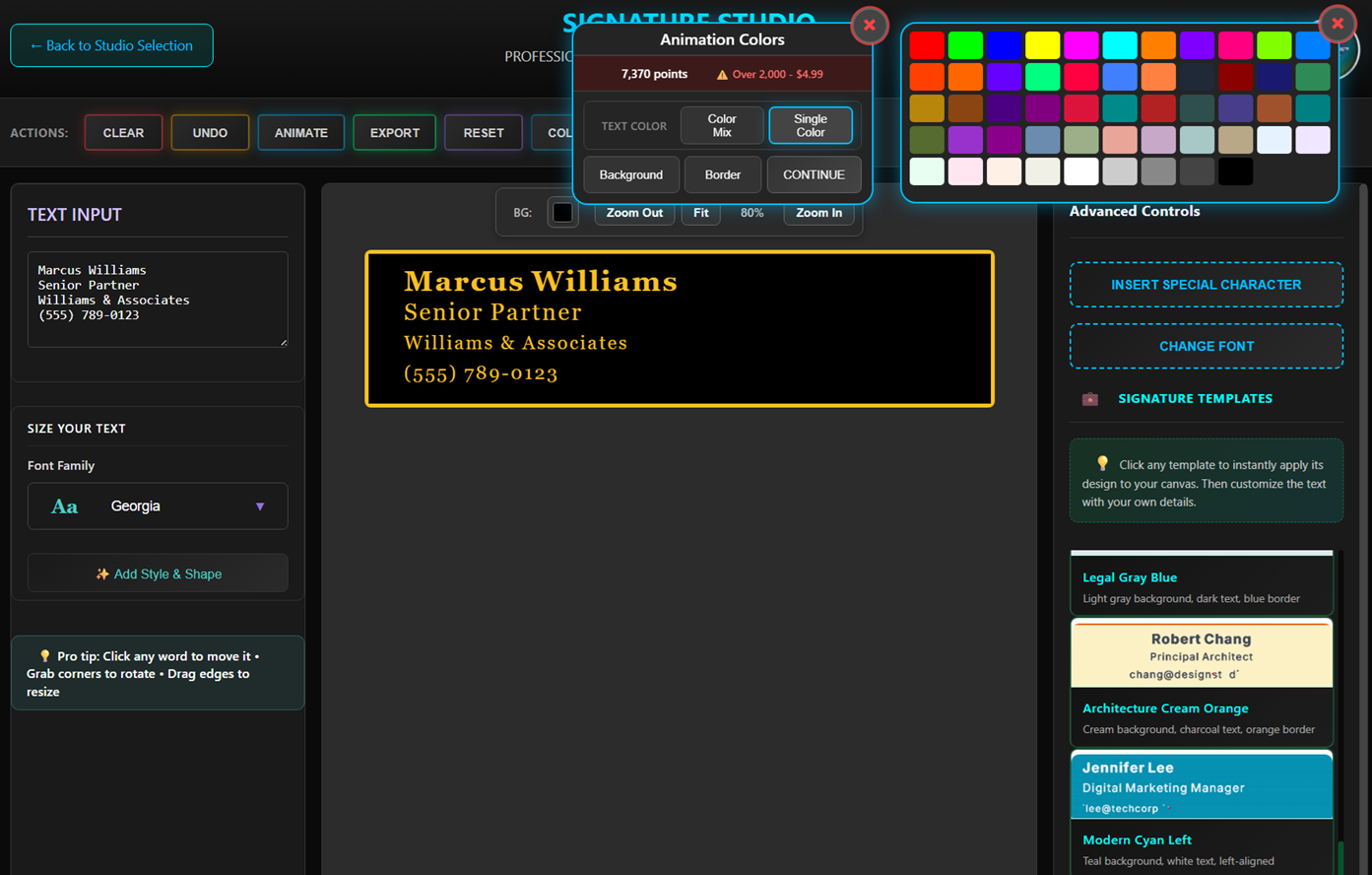
Task: Open the Change Font panel
Action: 1206,347
